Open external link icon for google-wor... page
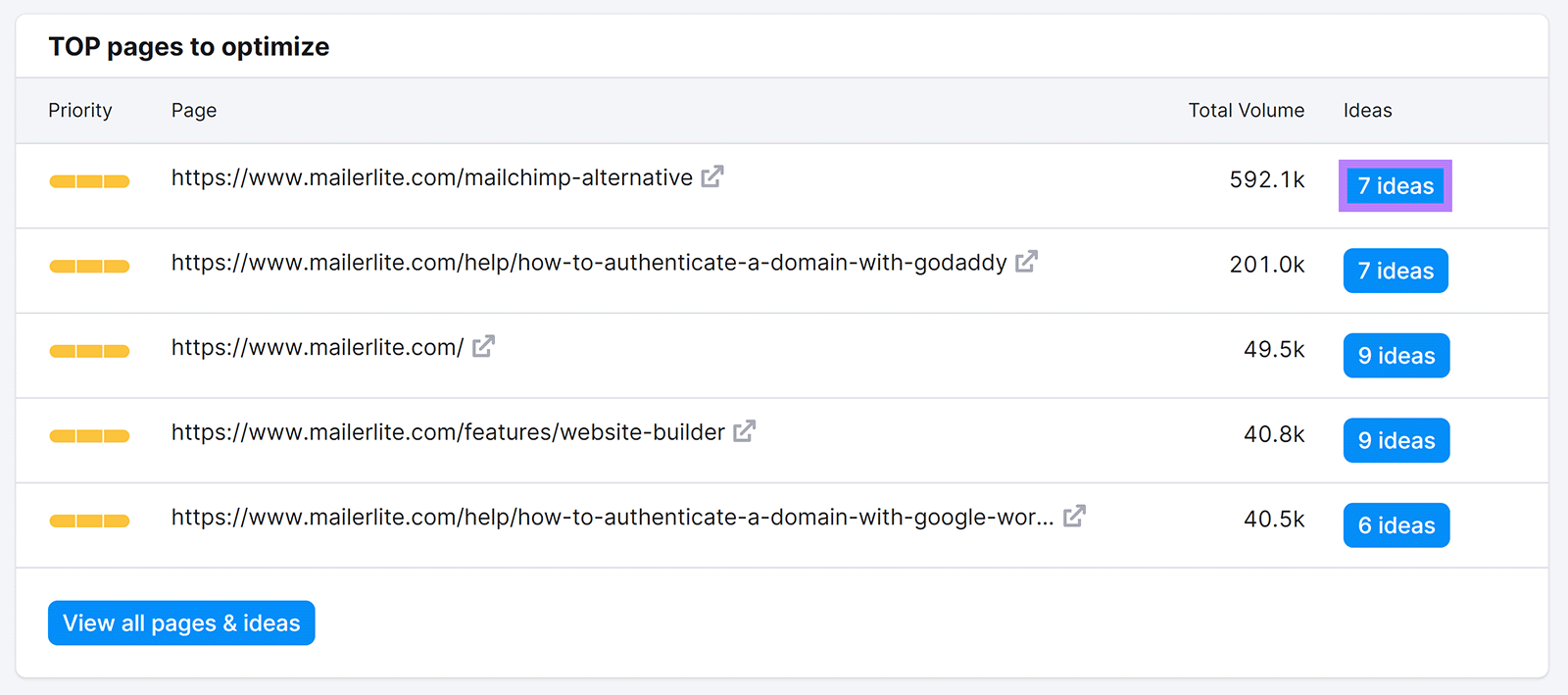 click(1074, 516)
